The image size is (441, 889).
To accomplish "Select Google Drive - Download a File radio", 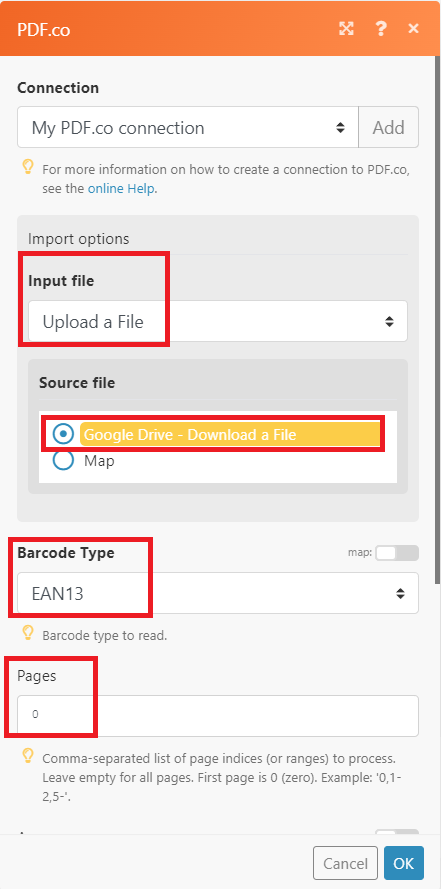I will (x=63, y=434).
